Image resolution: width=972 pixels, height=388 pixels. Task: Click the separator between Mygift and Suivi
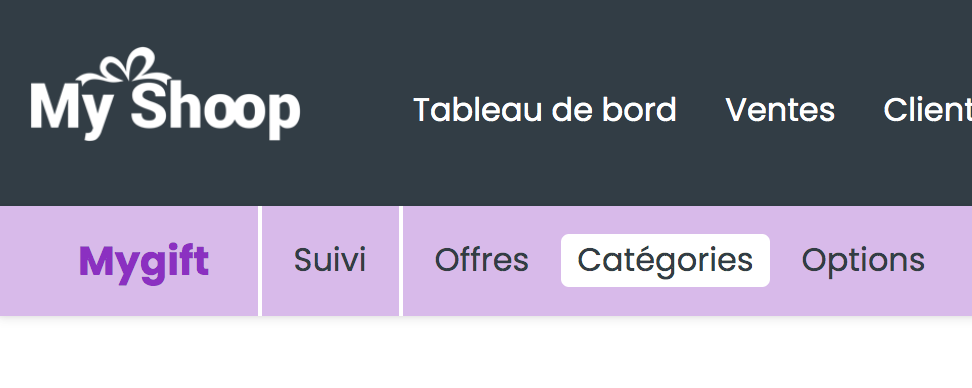260,261
